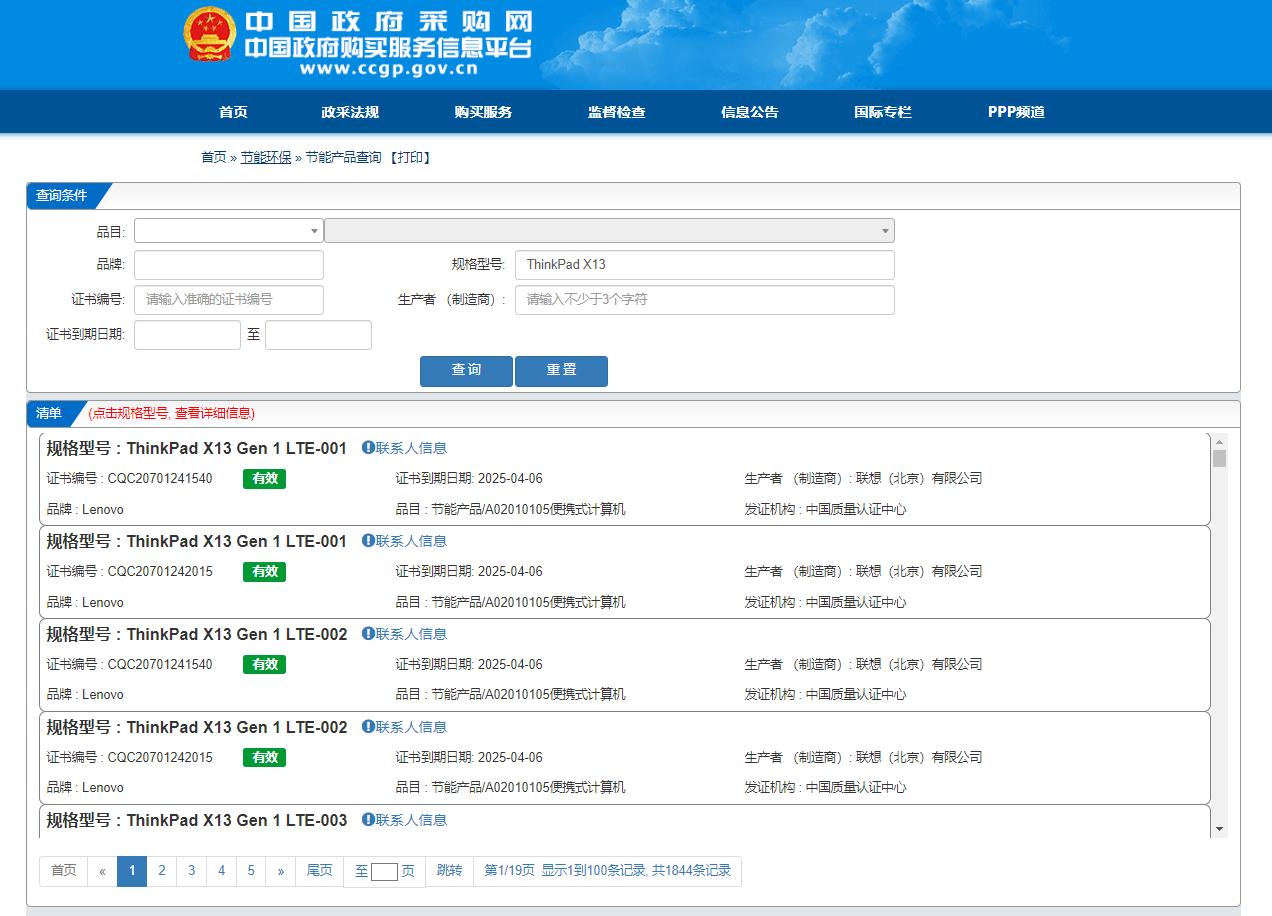Go to page 4 of results

point(221,871)
